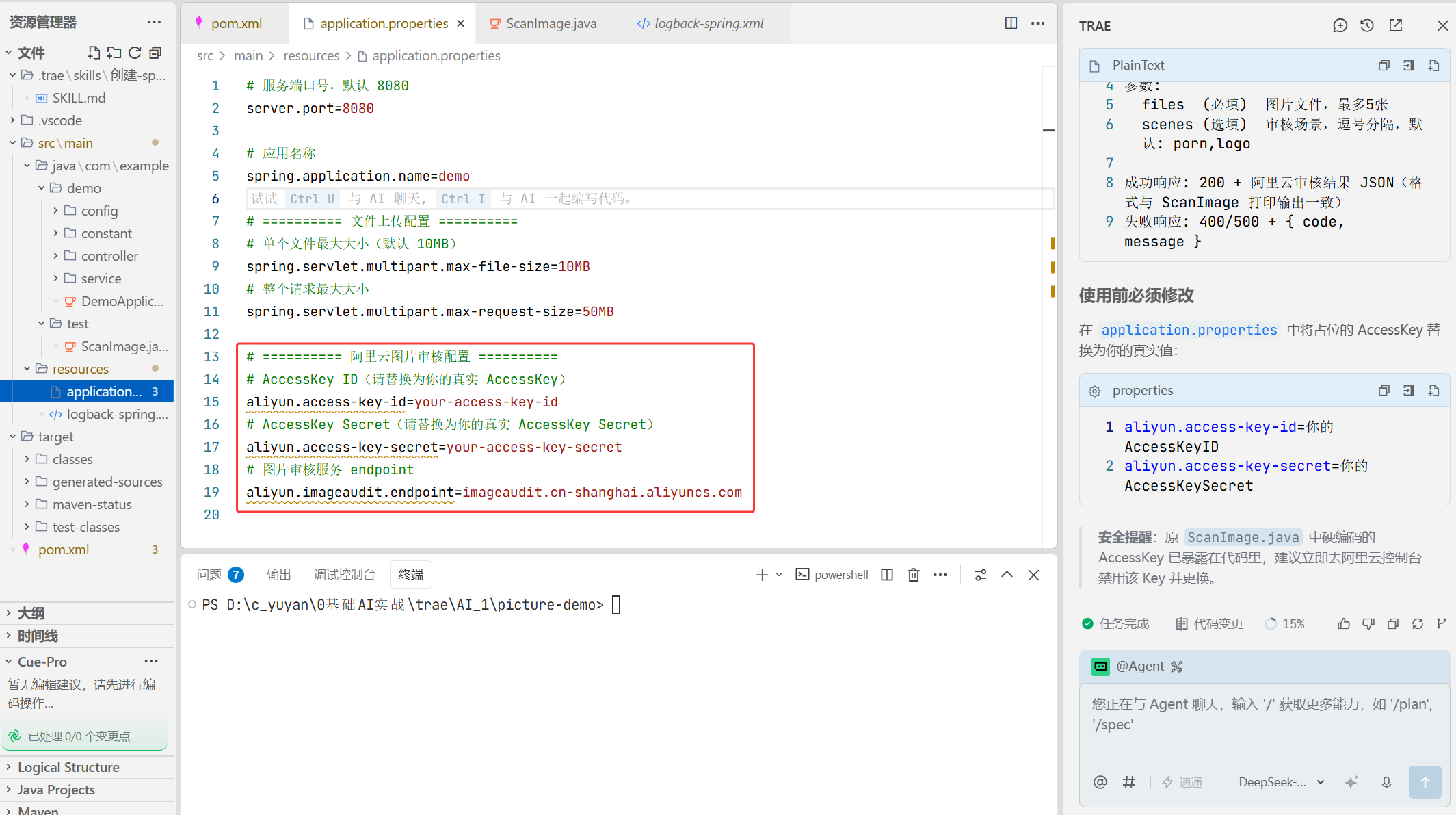Open the 调试控制台 debug console tab
Image resolution: width=1456 pixels, height=815 pixels.
coord(345,575)
